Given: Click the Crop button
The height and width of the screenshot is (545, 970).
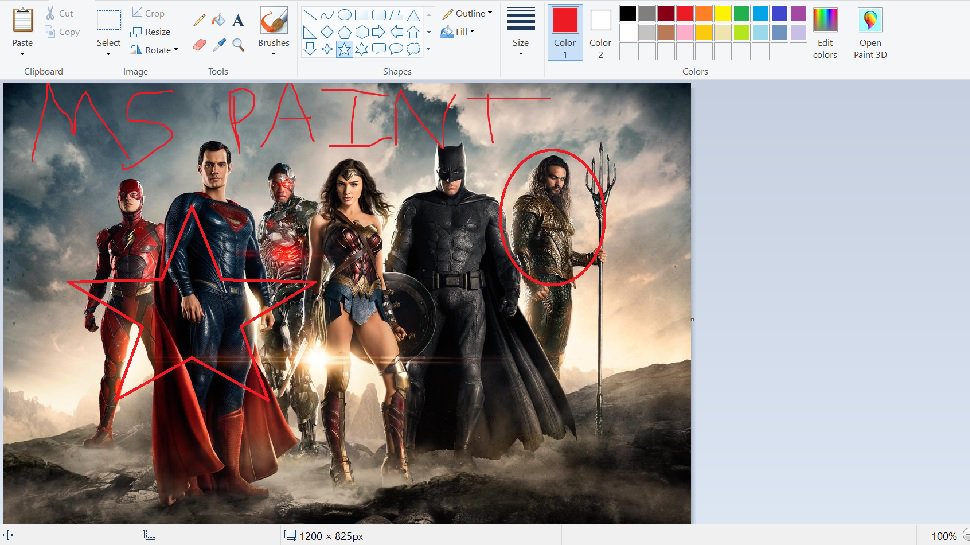Looking at the screenshot, I should pos(148,13).
